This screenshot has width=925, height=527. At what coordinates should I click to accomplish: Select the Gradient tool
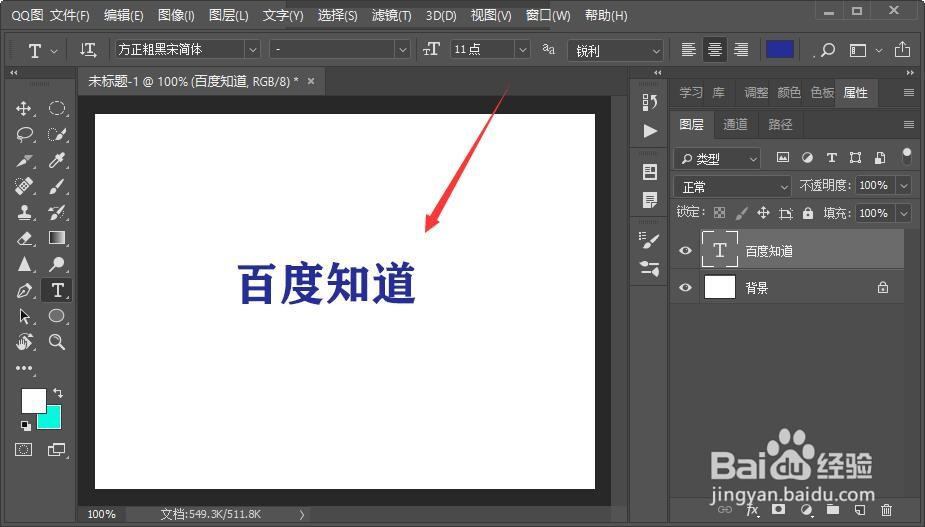[x=57, y=238]
